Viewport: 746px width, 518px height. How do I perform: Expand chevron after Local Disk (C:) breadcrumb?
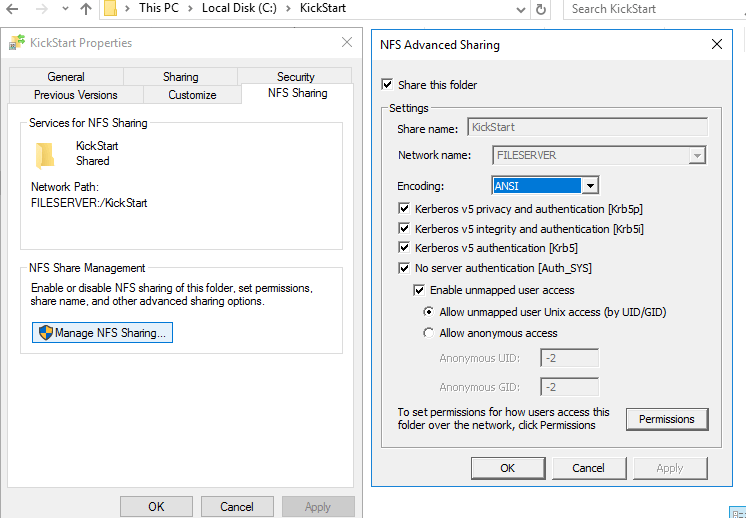point(288,9)
